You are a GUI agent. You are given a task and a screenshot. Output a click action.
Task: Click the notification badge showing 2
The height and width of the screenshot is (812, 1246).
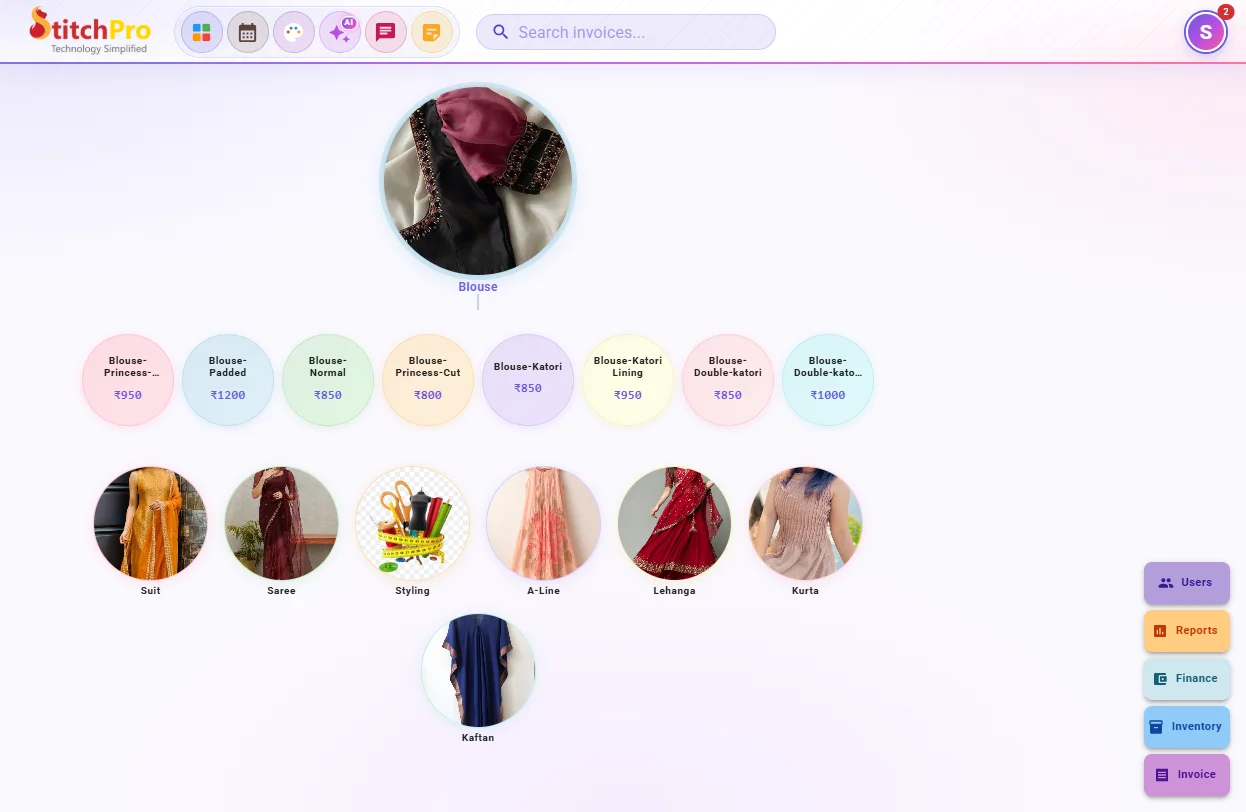(x=1225, y=12)
